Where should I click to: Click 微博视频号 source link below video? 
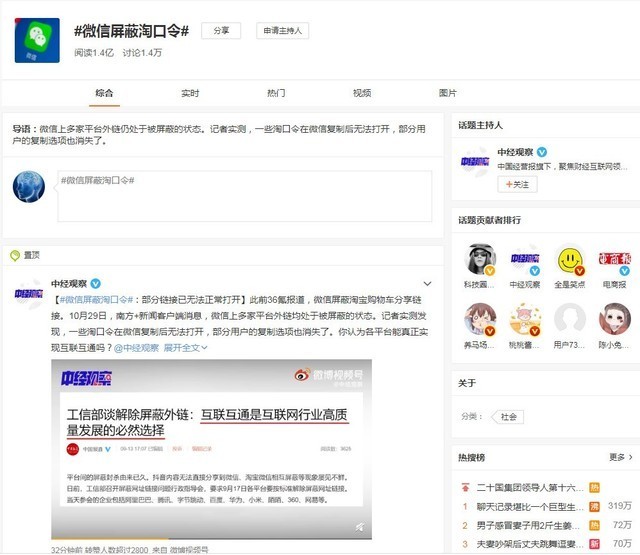pos(189,550)
